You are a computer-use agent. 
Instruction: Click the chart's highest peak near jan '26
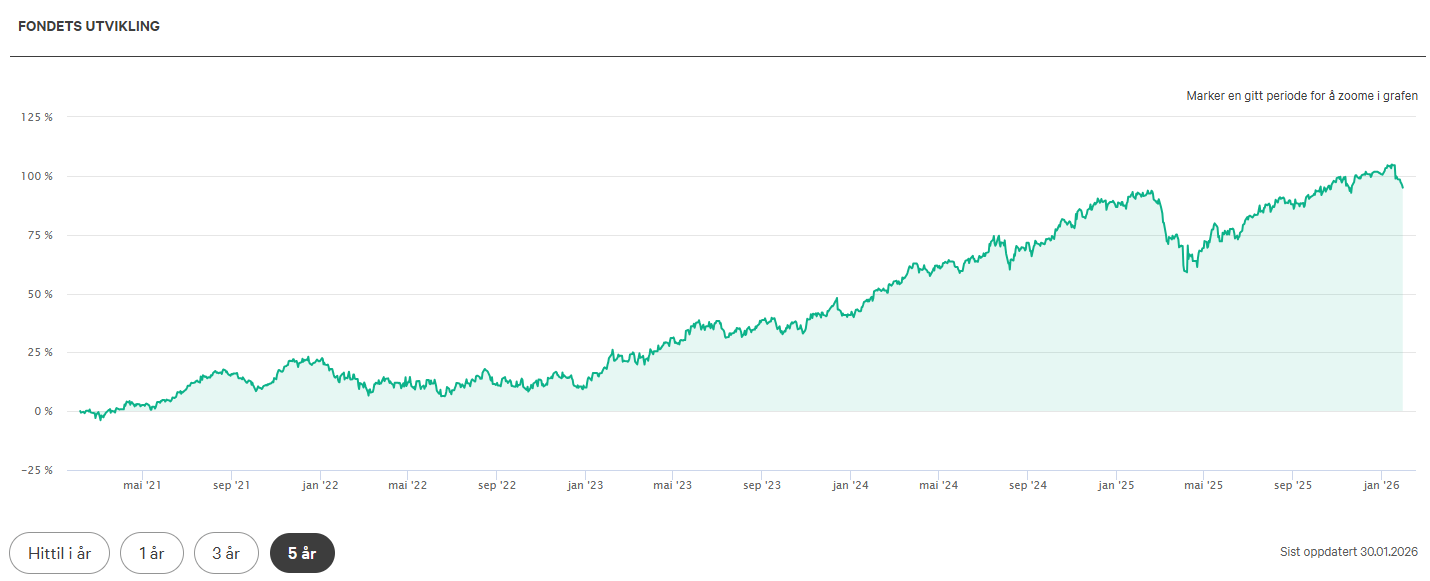tap(1390, 165)
